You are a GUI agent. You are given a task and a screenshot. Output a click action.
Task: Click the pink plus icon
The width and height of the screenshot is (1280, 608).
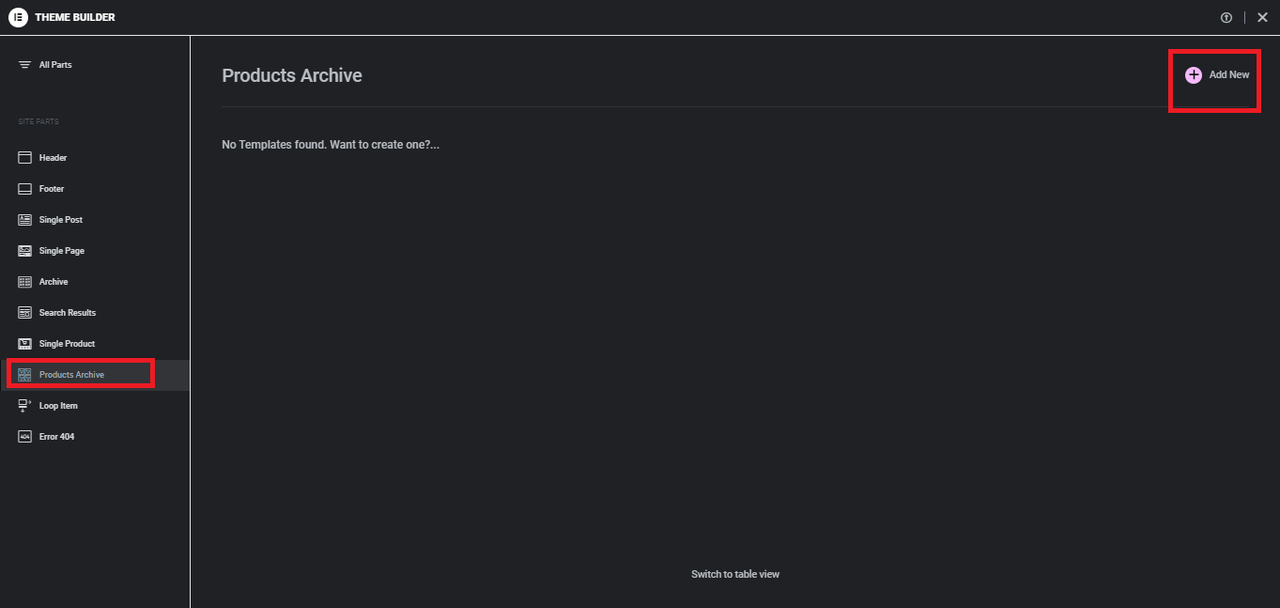1193,75
